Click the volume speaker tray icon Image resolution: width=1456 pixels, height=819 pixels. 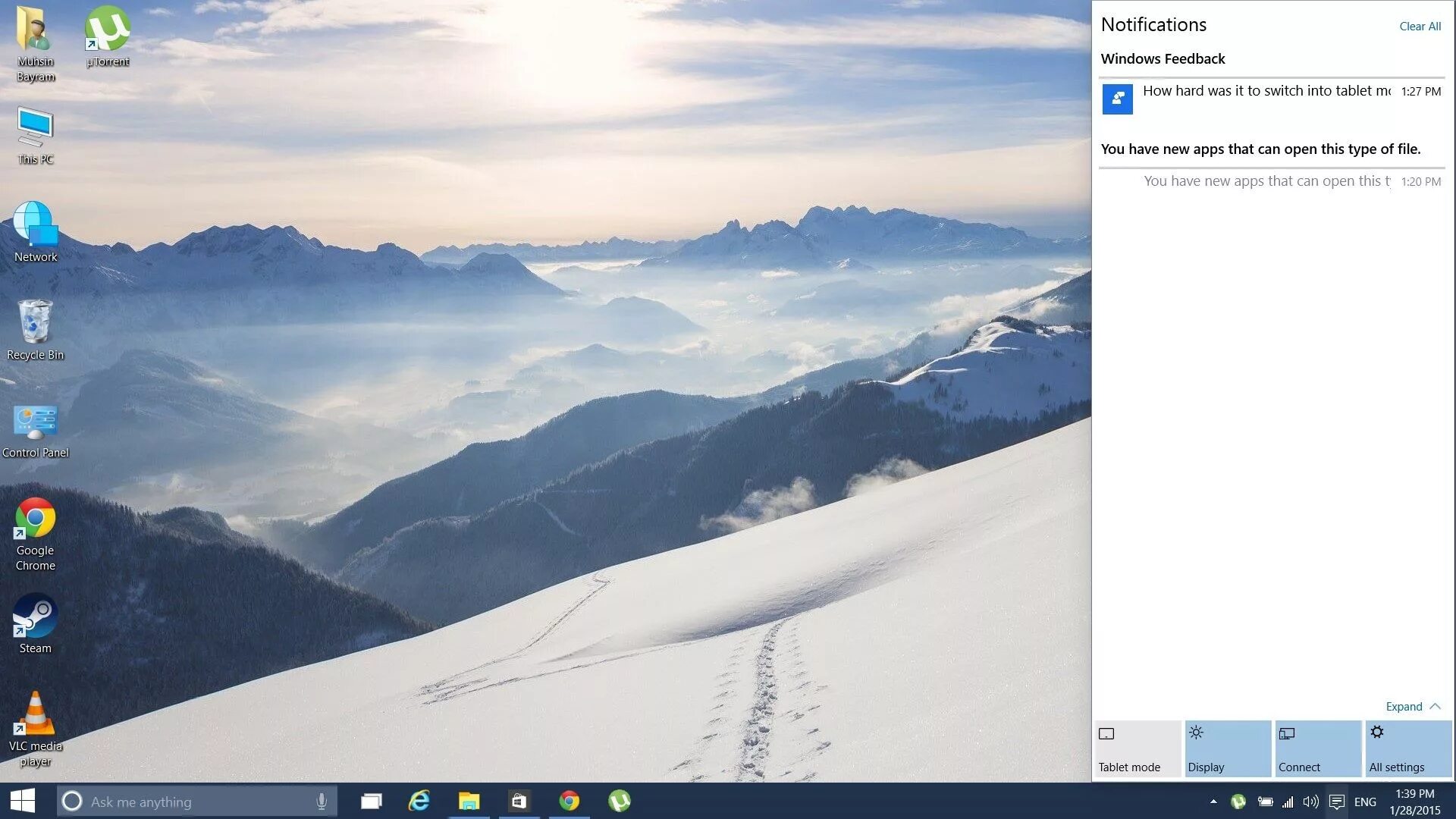pyautogui.click(x=1310, y=802)
